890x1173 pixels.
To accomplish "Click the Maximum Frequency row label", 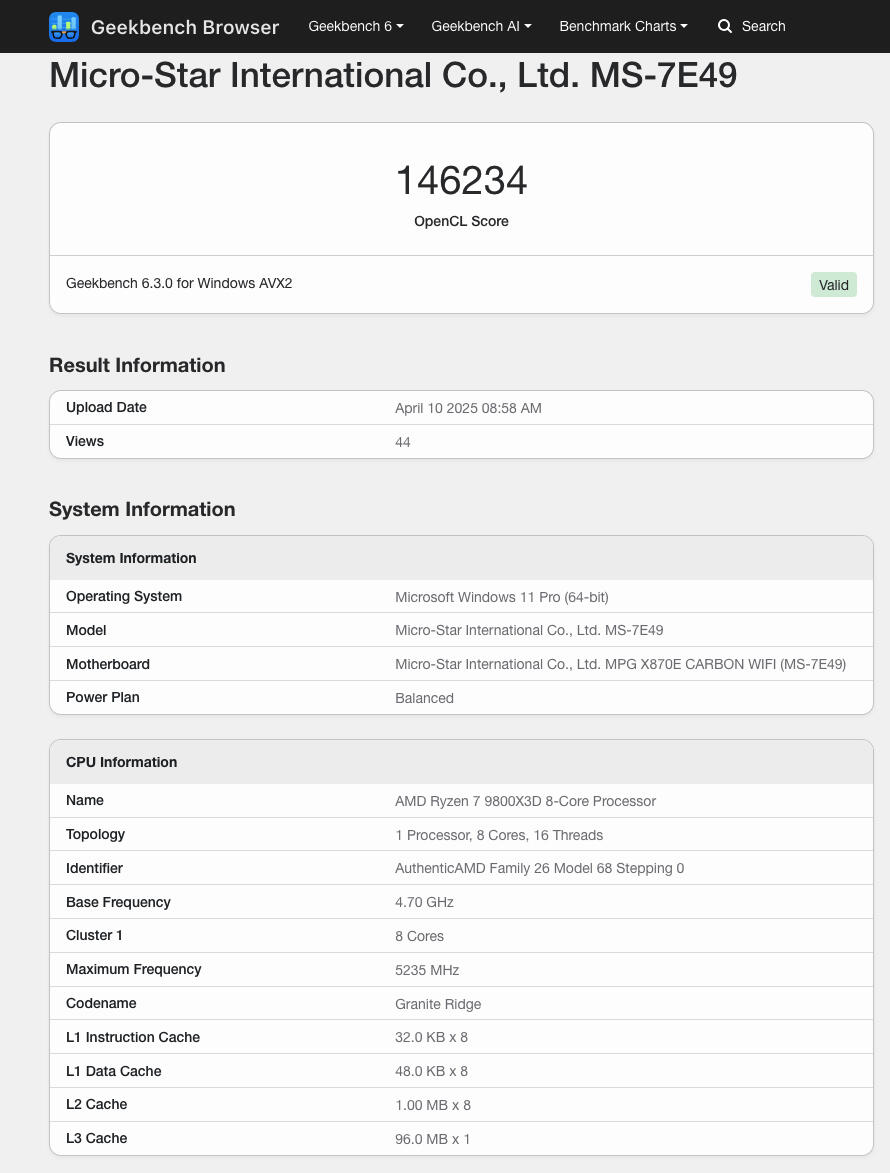I will click(x=134, y=970).
